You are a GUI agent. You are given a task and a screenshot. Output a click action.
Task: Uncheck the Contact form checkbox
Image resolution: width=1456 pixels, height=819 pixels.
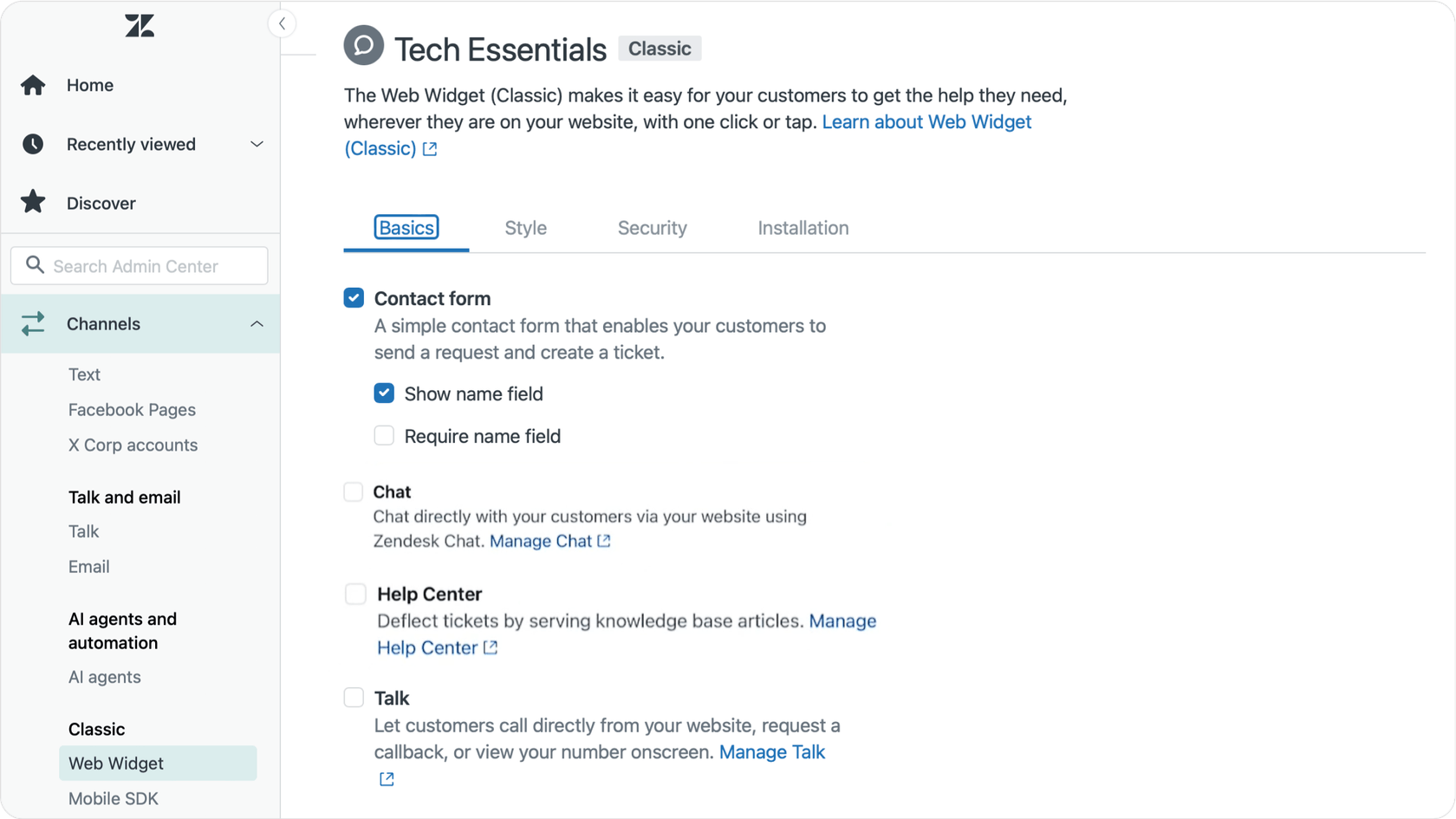pyautogui.click(x=354, y=298)
